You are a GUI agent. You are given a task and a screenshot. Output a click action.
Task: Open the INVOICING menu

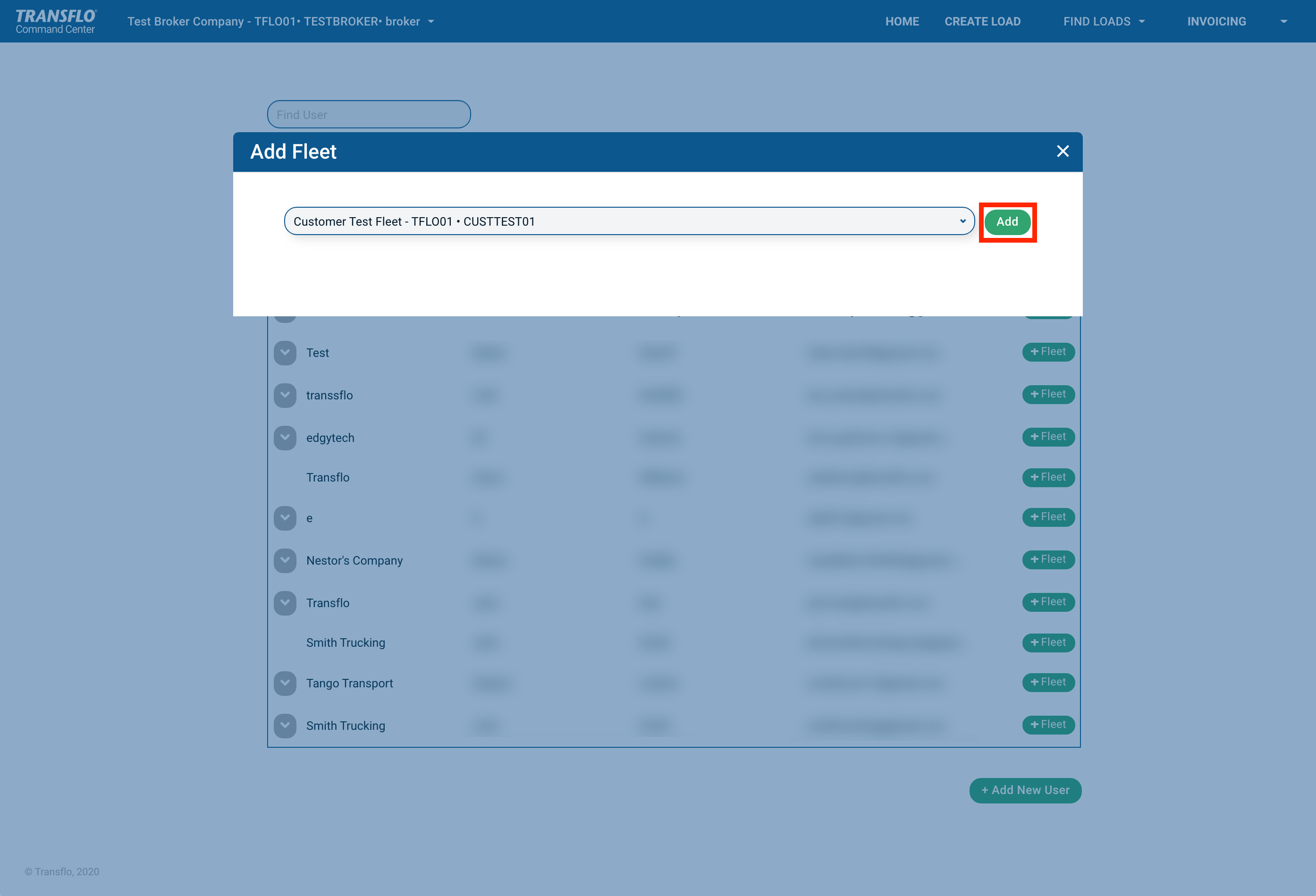[1216, 22]
